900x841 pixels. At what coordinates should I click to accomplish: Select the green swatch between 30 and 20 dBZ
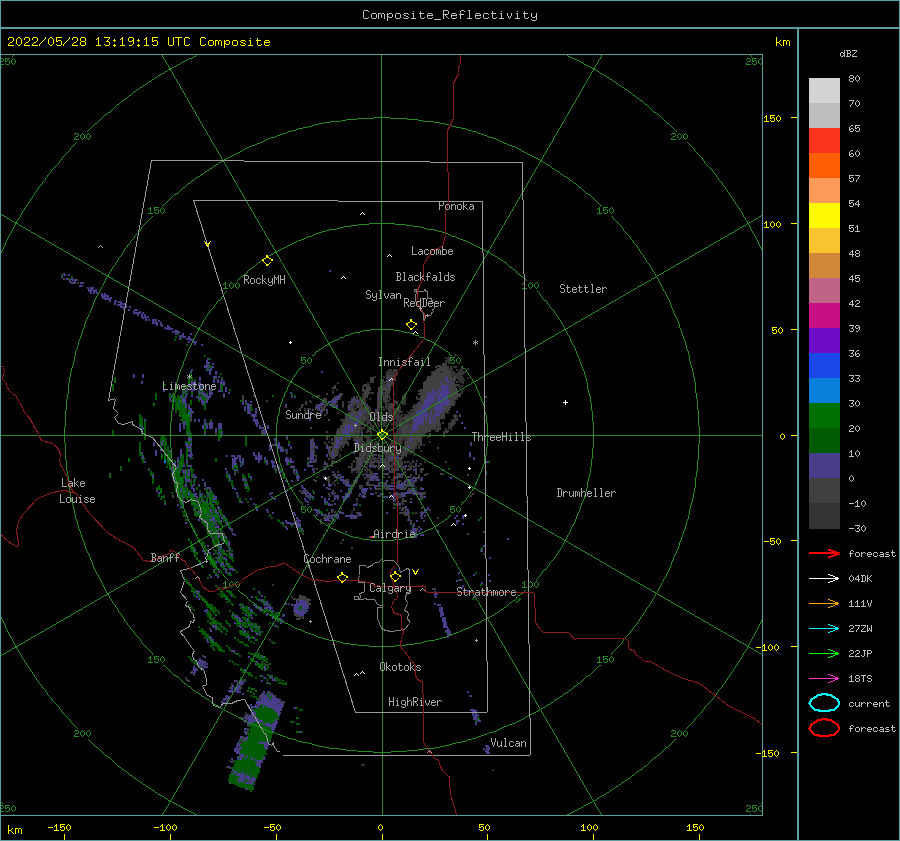(824, 416)
